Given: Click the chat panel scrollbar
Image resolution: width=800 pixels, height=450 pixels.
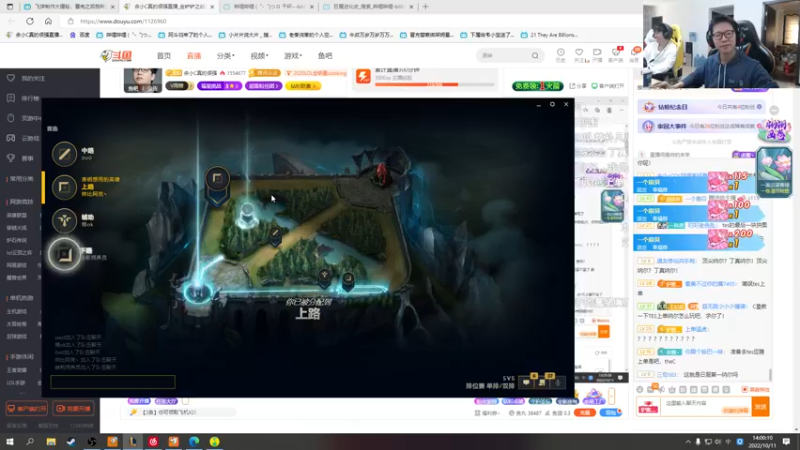Looking at the screenshot, I should tap(770, 374).
